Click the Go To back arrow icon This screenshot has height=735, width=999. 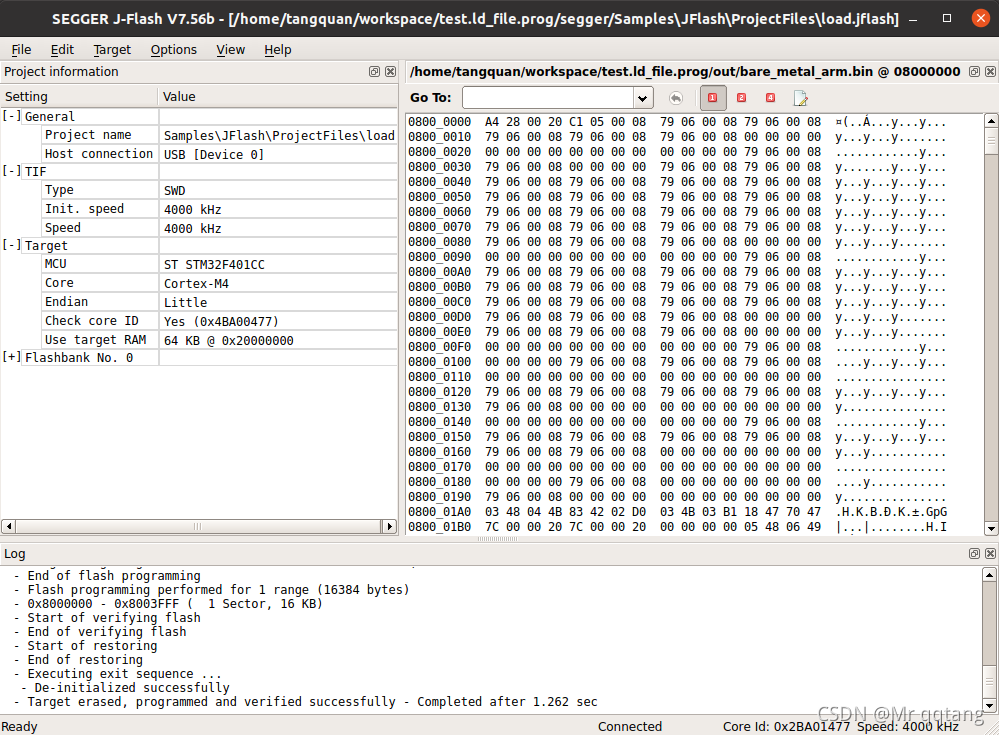pyautogui.click(x=676, y=97)
